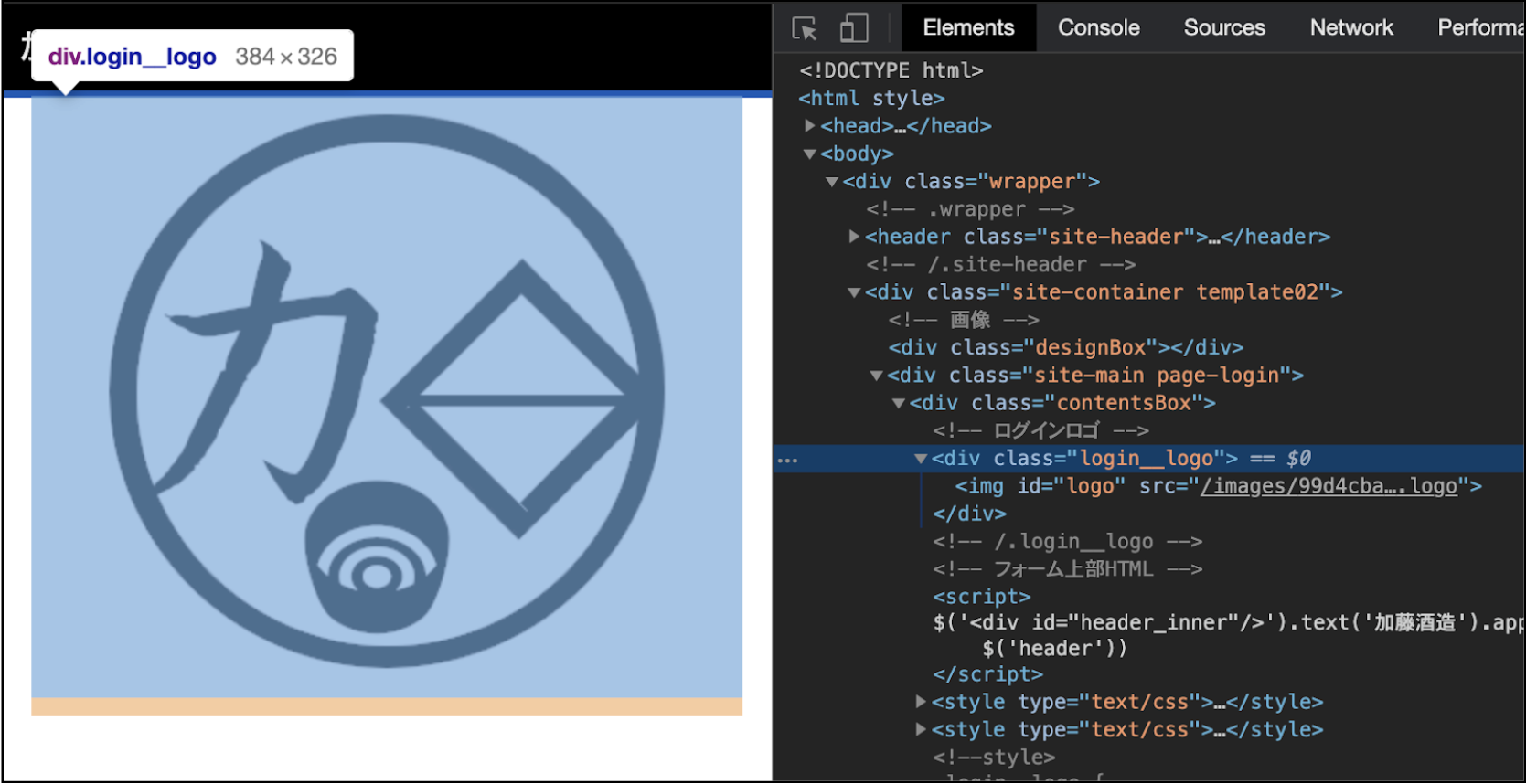Select the header_inner jQuery script text
Screen dimensions: 1526x784
pyautogui.click(x=1228, y=623)
